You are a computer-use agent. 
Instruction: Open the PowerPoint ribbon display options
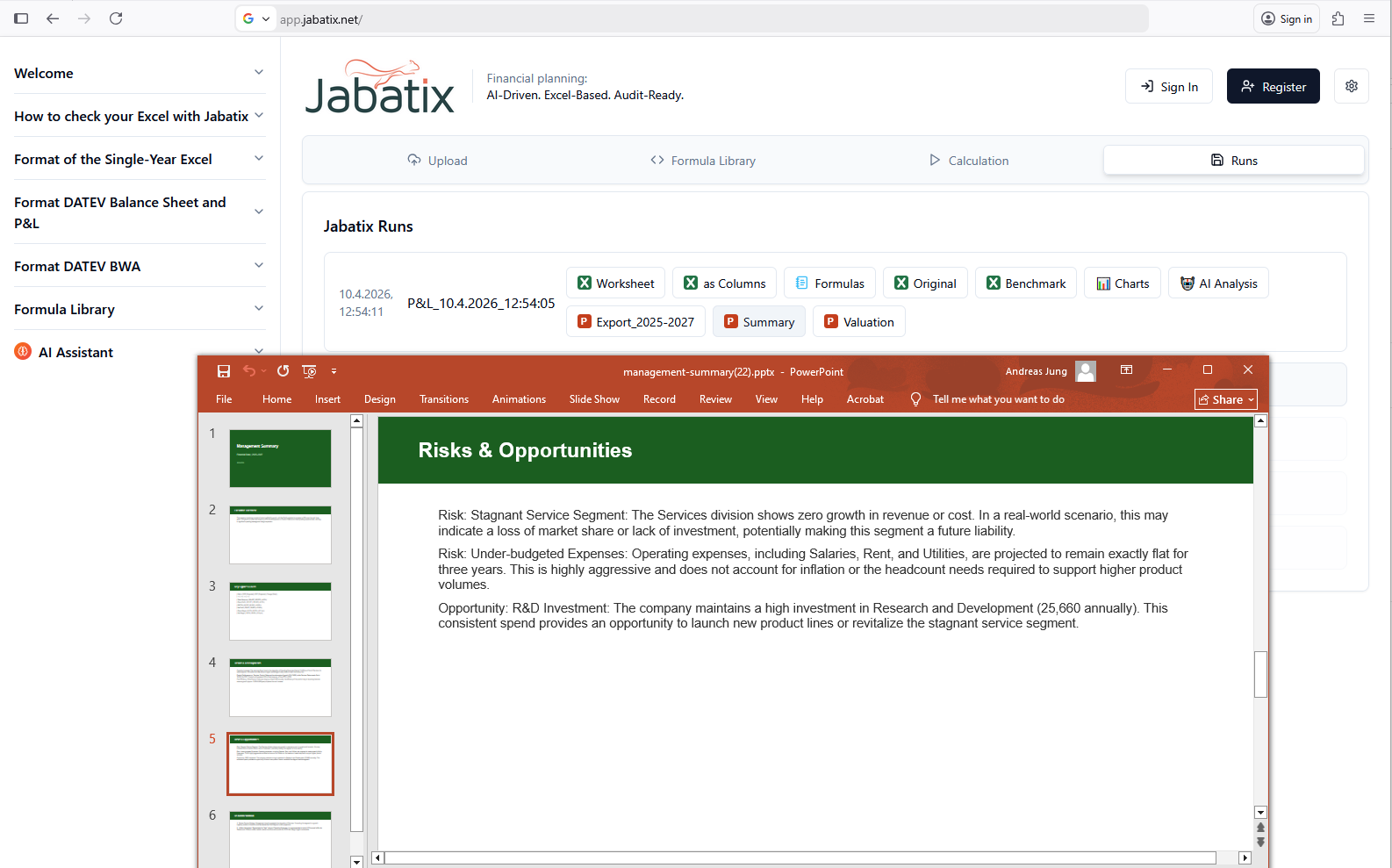tap(1126, 369)
